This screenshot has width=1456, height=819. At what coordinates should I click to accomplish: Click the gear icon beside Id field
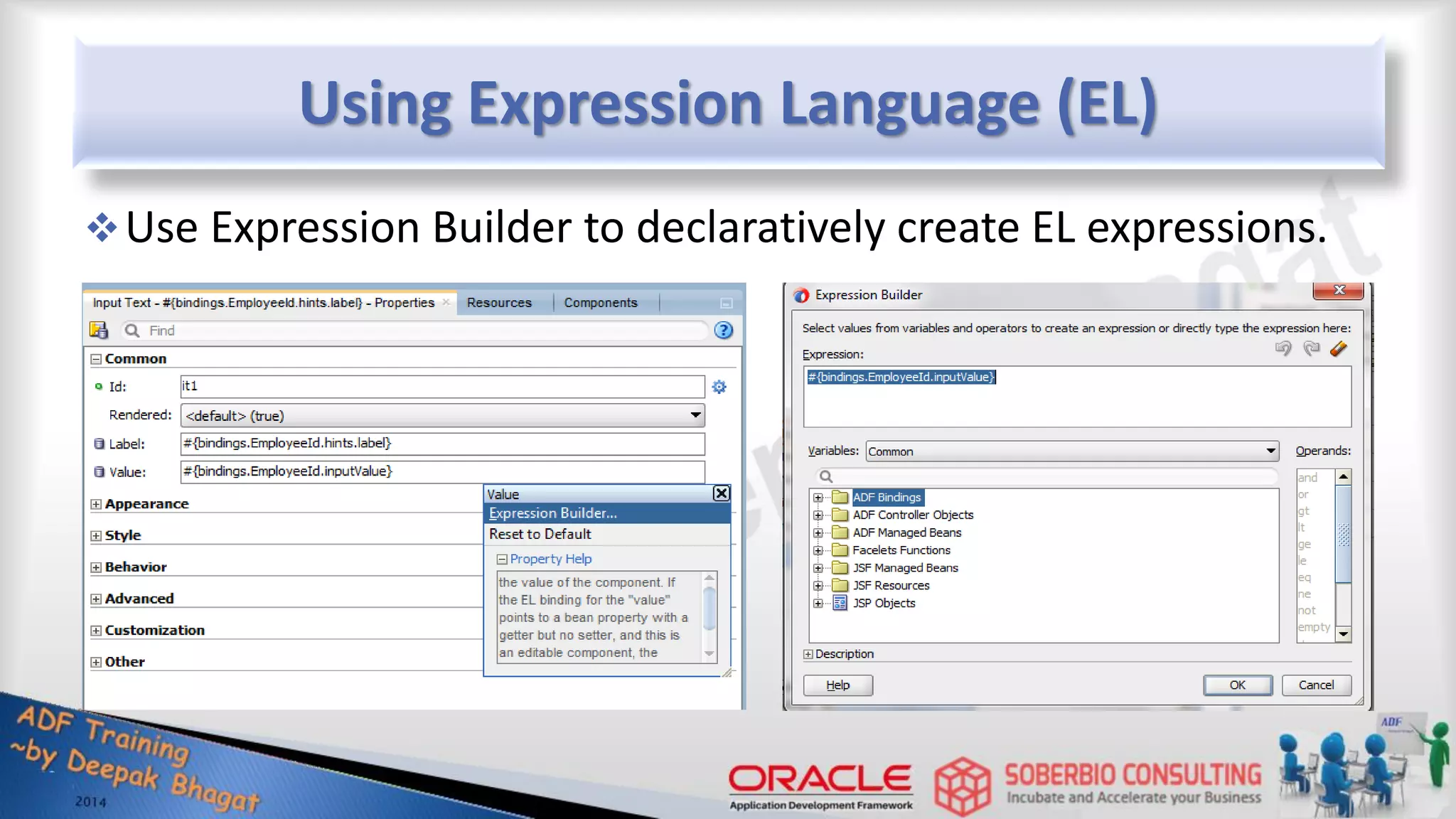coord(719,387)
